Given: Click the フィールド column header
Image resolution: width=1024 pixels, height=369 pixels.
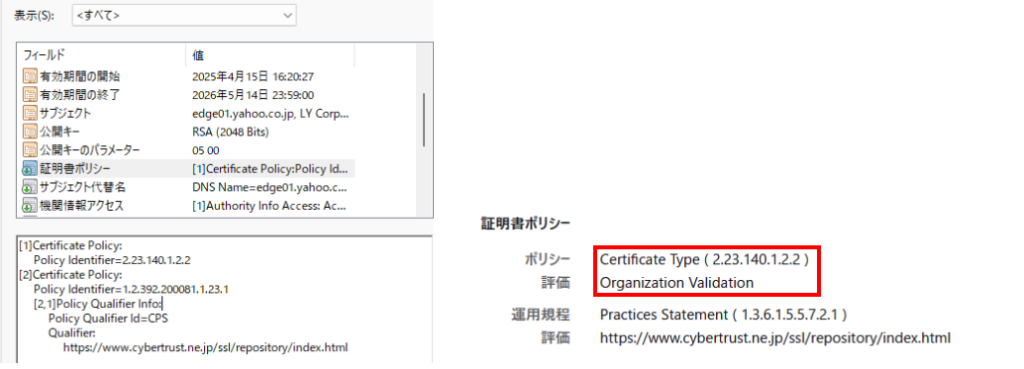Looking at the screenshot, I should click(x=103, y=55).
